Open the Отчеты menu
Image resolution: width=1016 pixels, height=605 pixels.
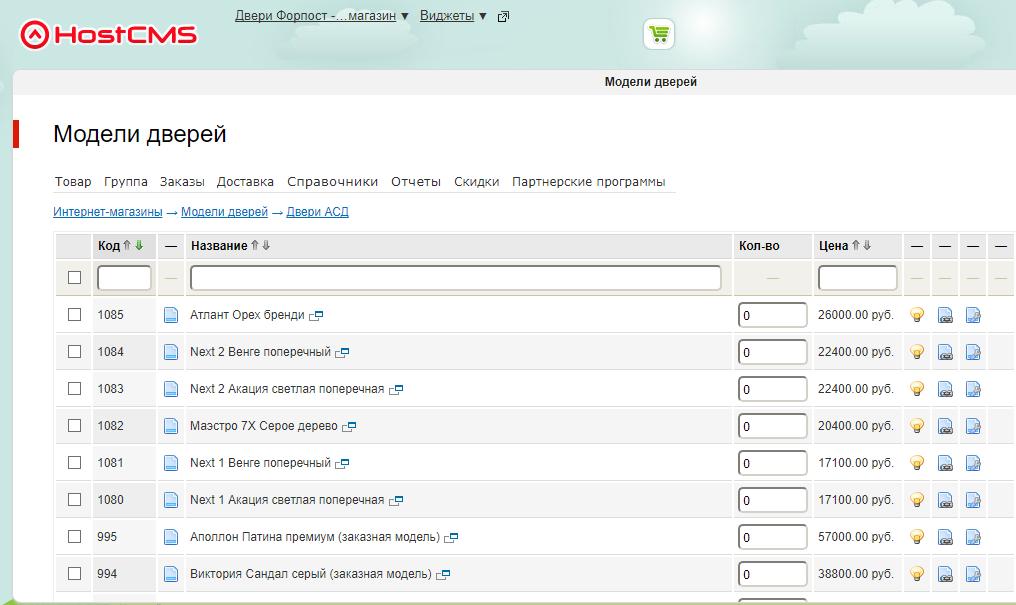pyautogui.click(x=415, y=182)
